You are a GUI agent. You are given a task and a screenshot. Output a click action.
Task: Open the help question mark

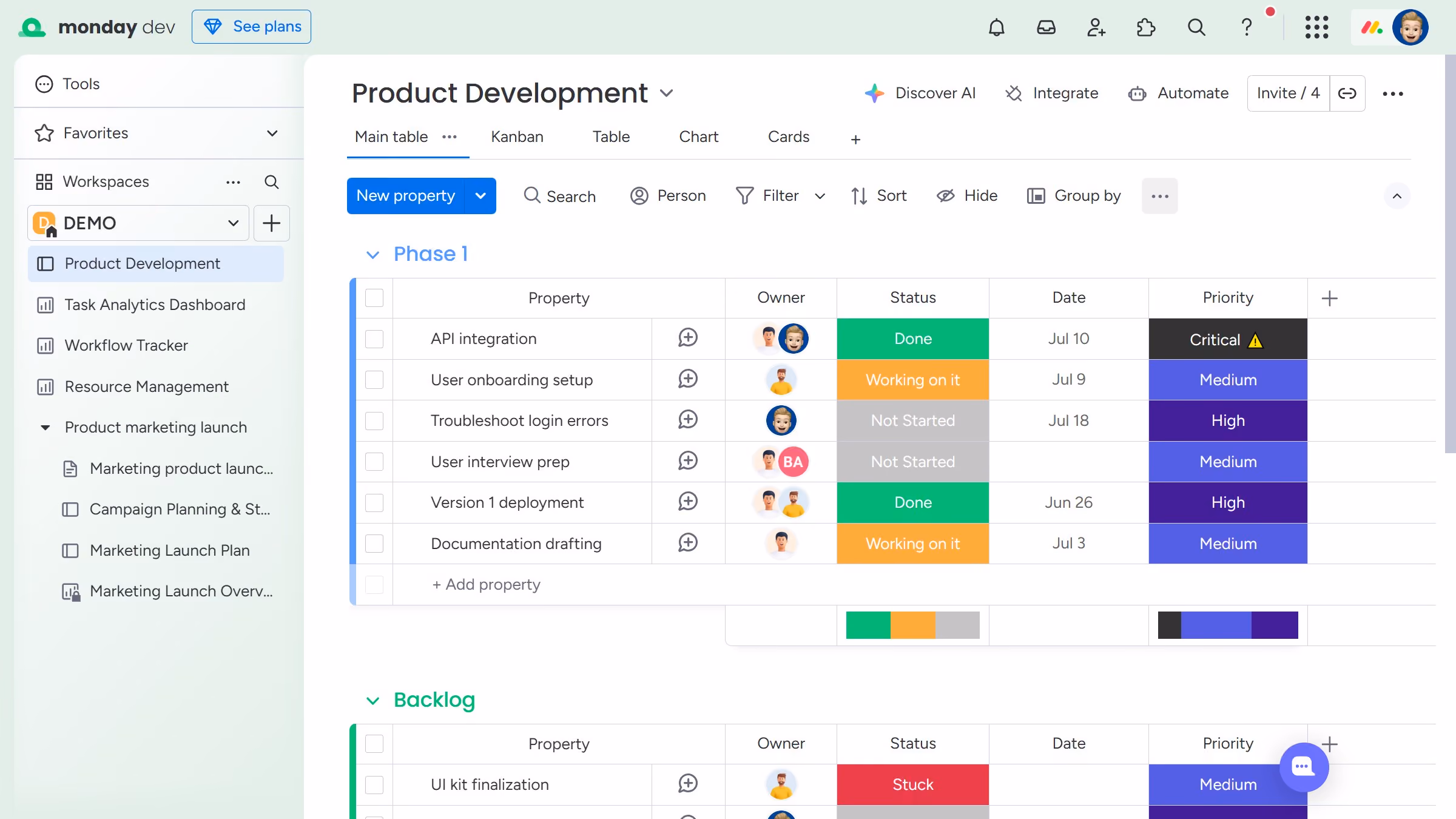pos(1246,27)
